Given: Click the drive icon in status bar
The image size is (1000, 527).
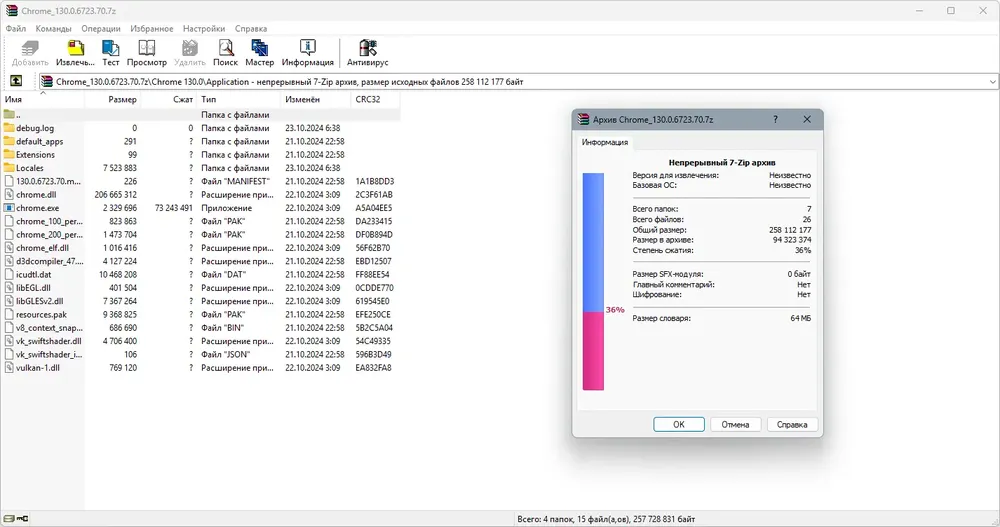Looking at the screenshot, I should click(9, 519).
